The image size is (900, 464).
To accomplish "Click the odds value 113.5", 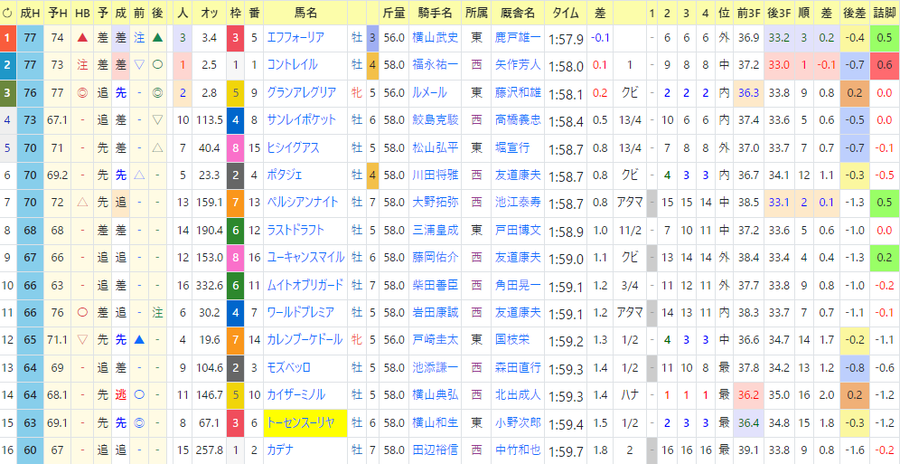I will [210, 121].
